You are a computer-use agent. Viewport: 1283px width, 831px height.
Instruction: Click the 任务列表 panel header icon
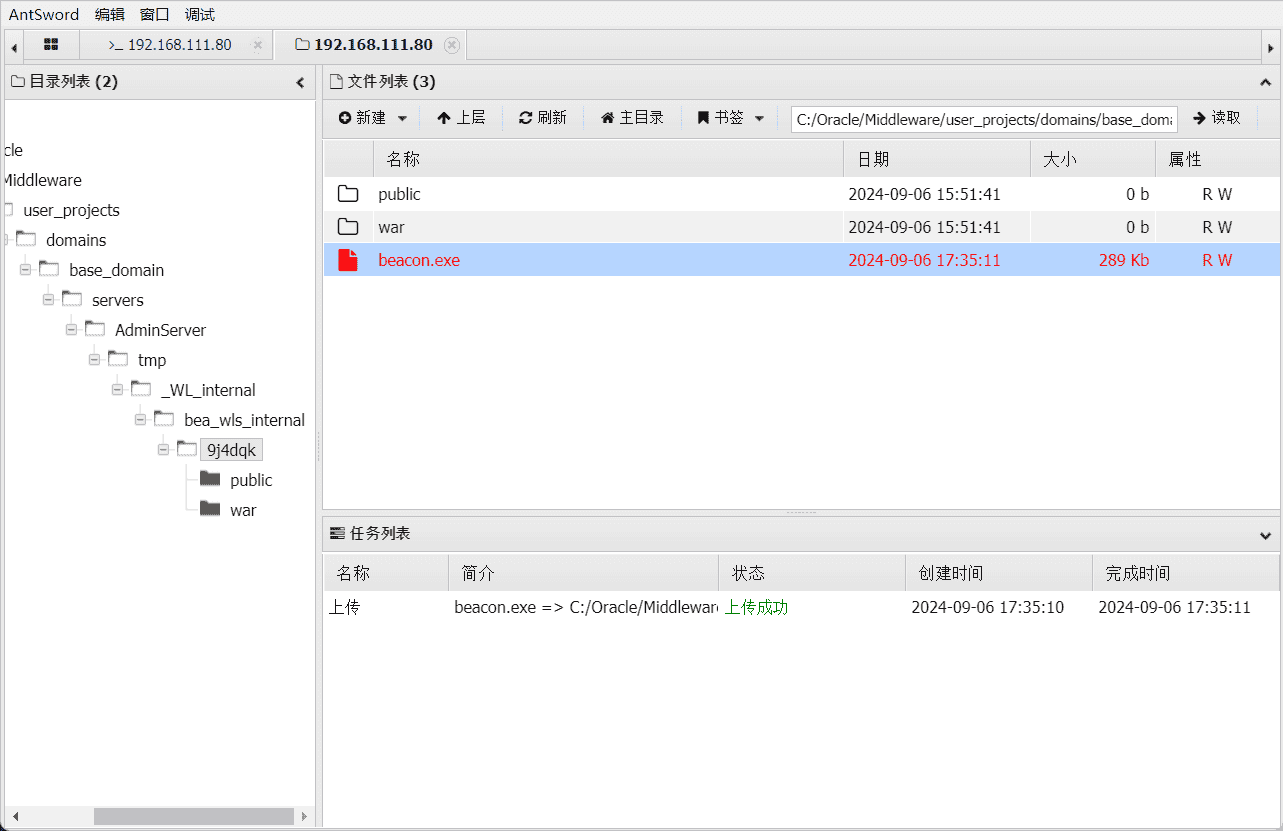335,532
